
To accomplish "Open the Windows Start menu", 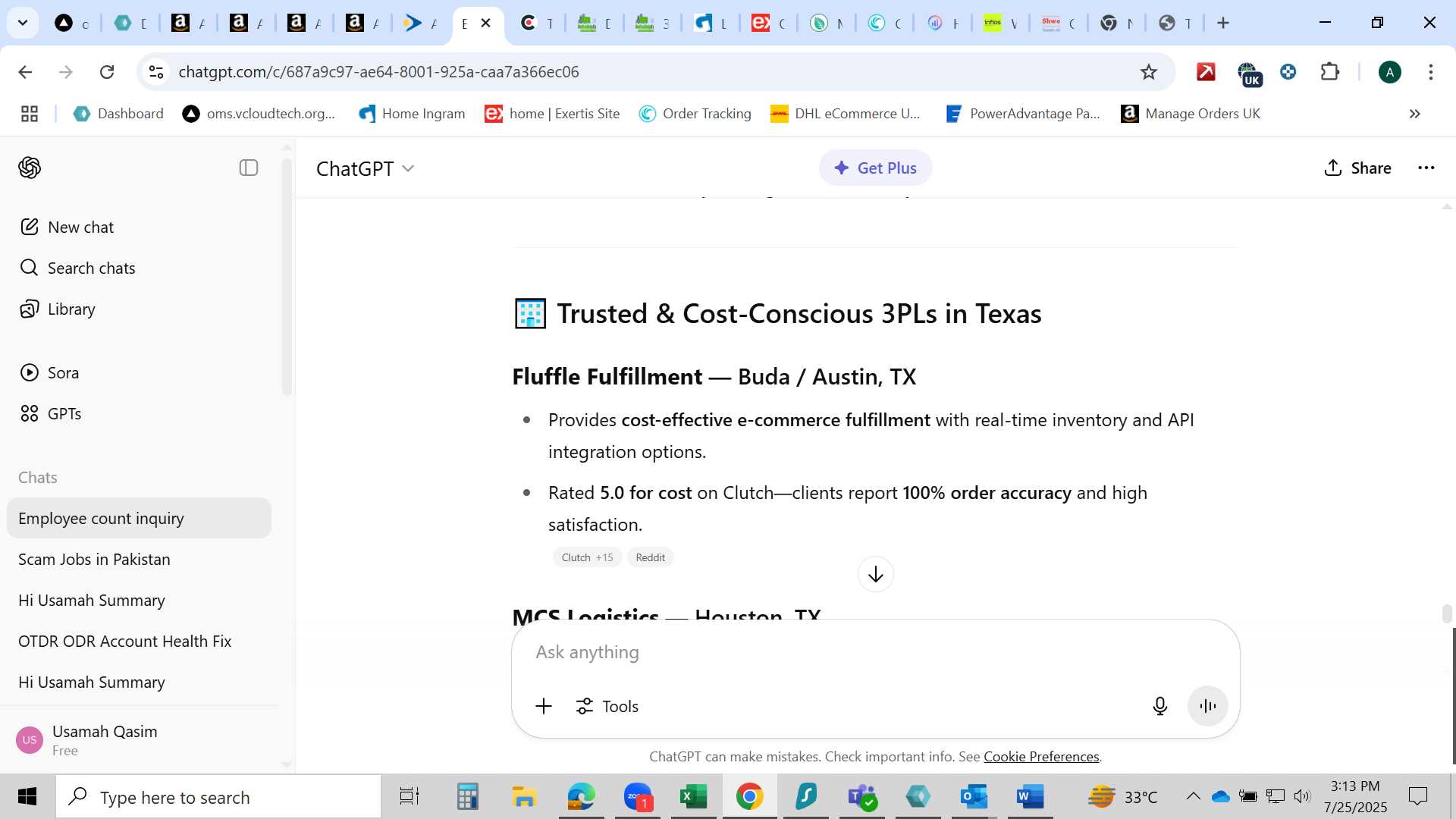I will [27, 796].
